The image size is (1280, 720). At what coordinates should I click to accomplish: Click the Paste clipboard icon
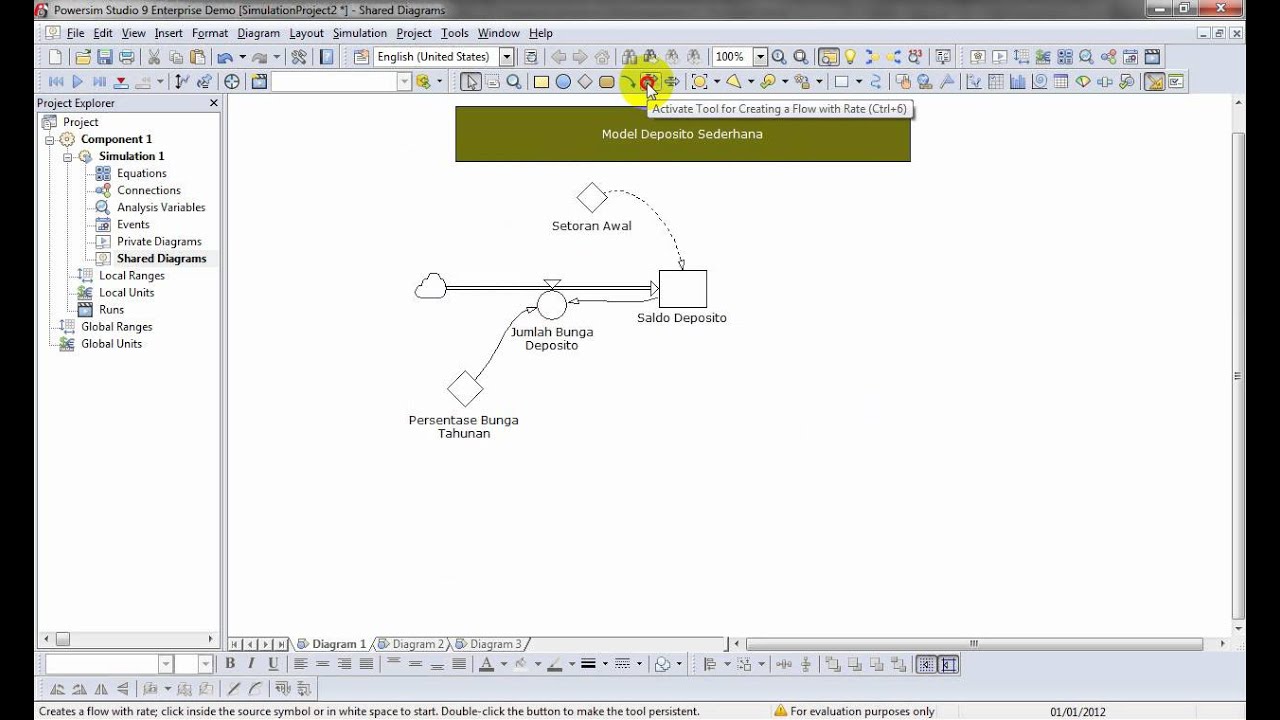click(198, 57)
